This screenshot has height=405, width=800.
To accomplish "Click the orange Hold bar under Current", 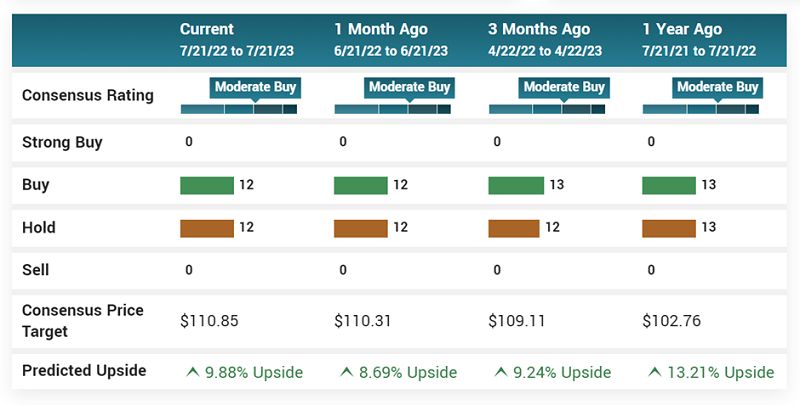I will click(x=206, y=228).
